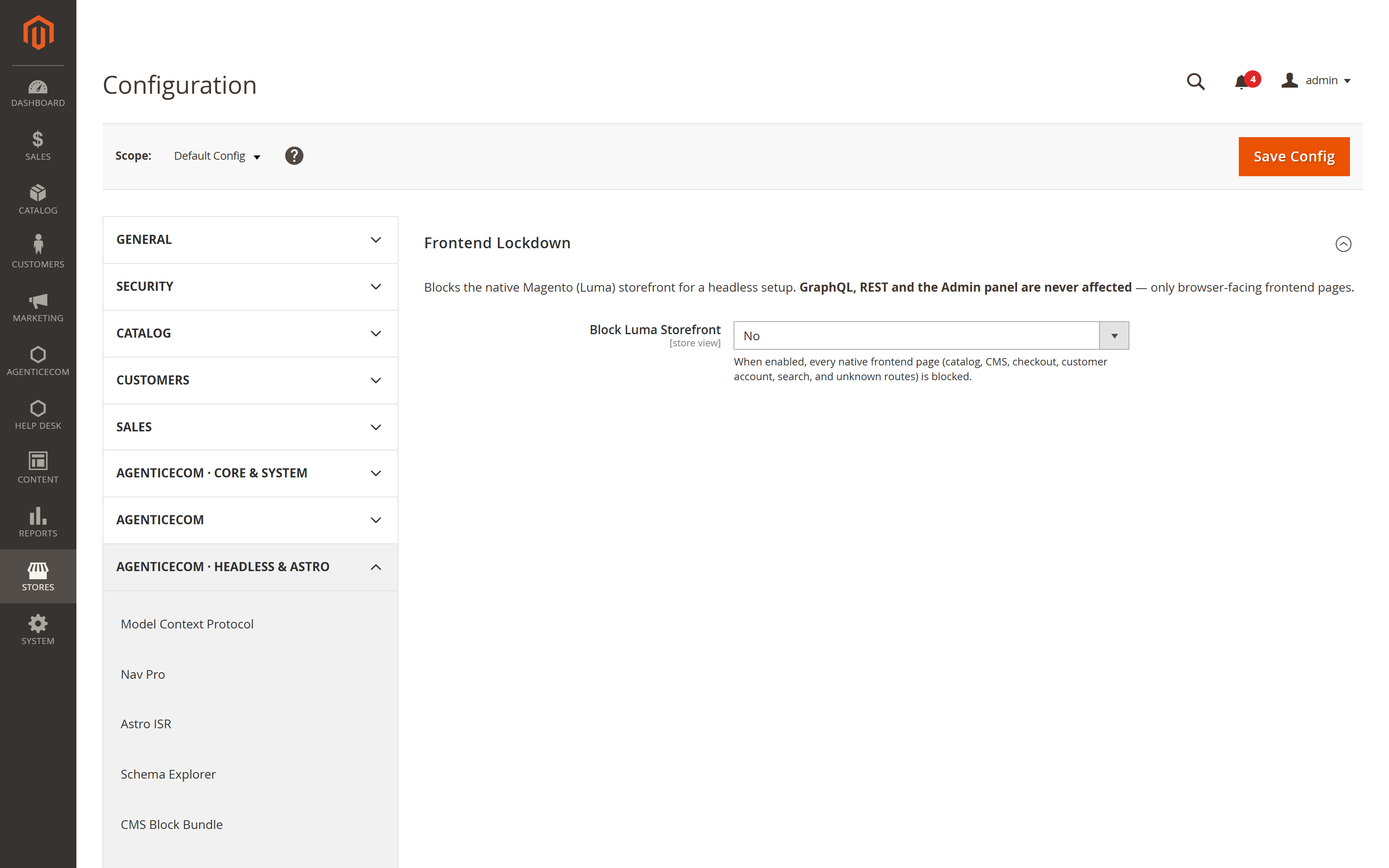Open the Content layout icon menu
Viewport: 1389px width, 868px height.
pos(38,468)
